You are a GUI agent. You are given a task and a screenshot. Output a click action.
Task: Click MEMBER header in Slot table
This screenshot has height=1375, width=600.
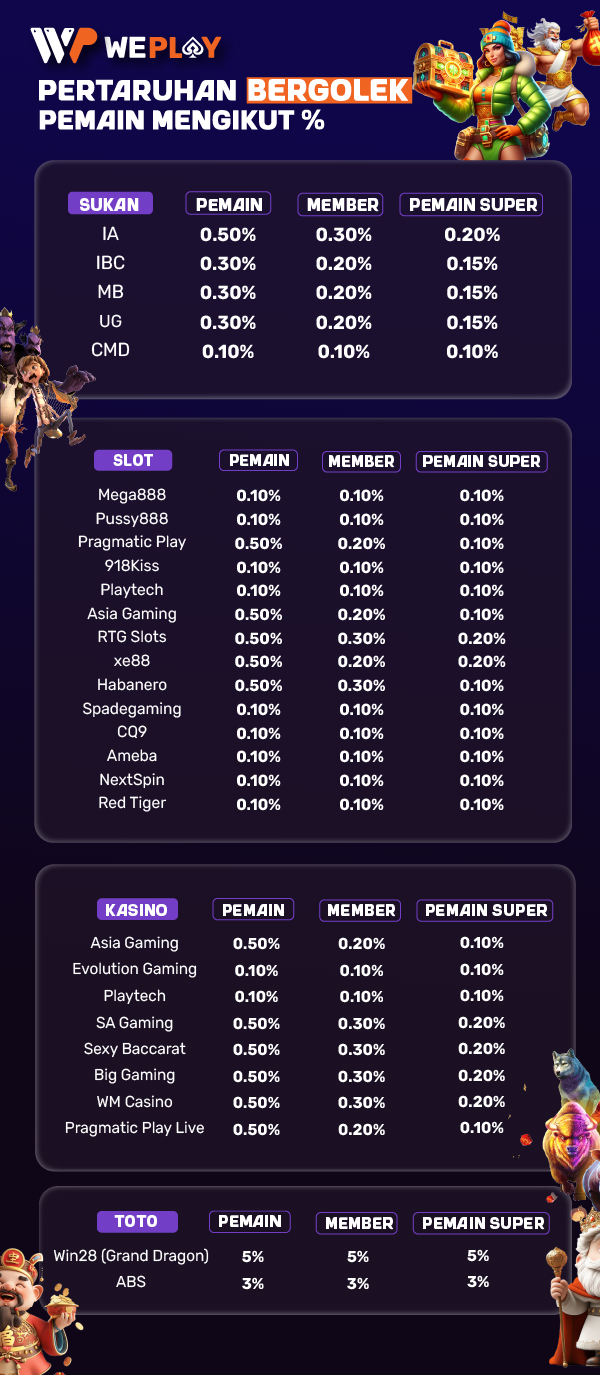pos(361,461)
